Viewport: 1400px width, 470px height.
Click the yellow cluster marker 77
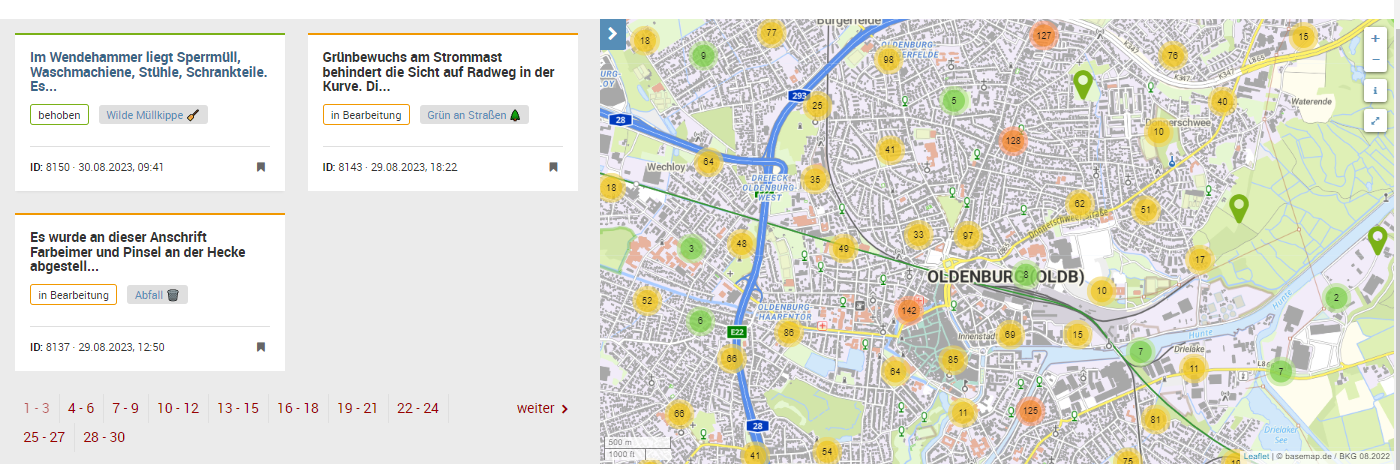(770, 33)
